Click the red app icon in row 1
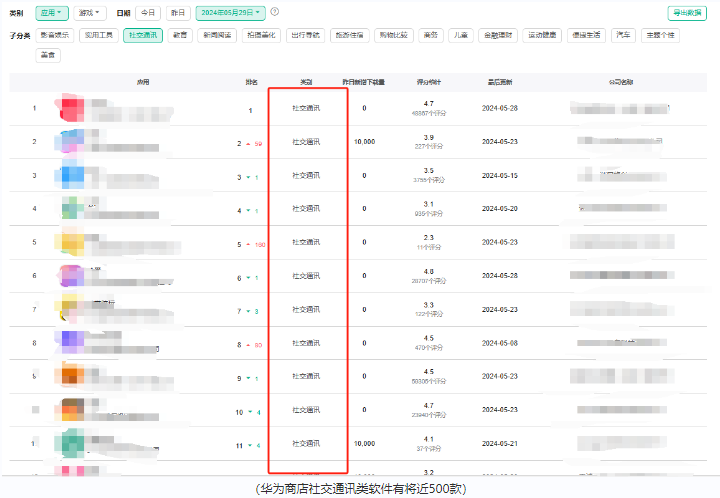The width and height of the screenshot is (720, 498). pyautogui.click(x=73, y=108)
